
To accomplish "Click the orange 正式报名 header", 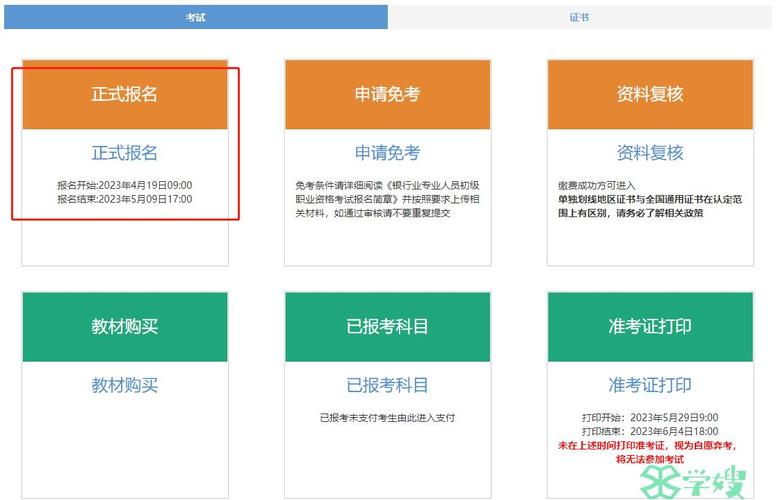I will [125, 95].
